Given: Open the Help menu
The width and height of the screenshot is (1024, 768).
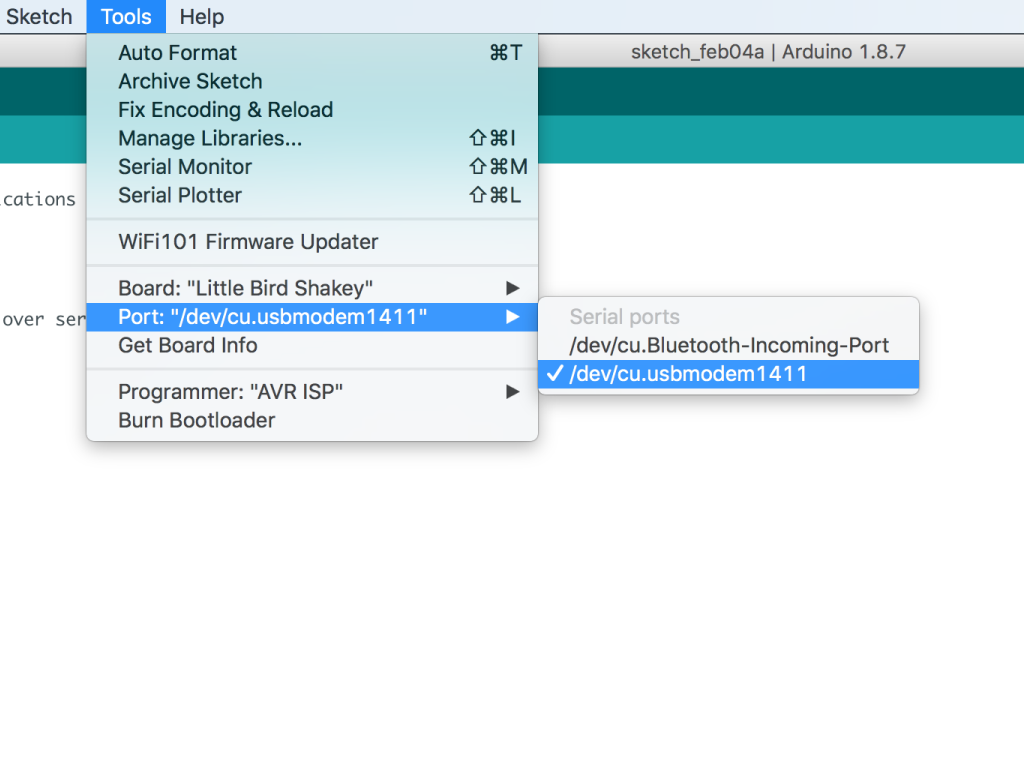Looking at the screenshot, I should (x=202, y=16).
